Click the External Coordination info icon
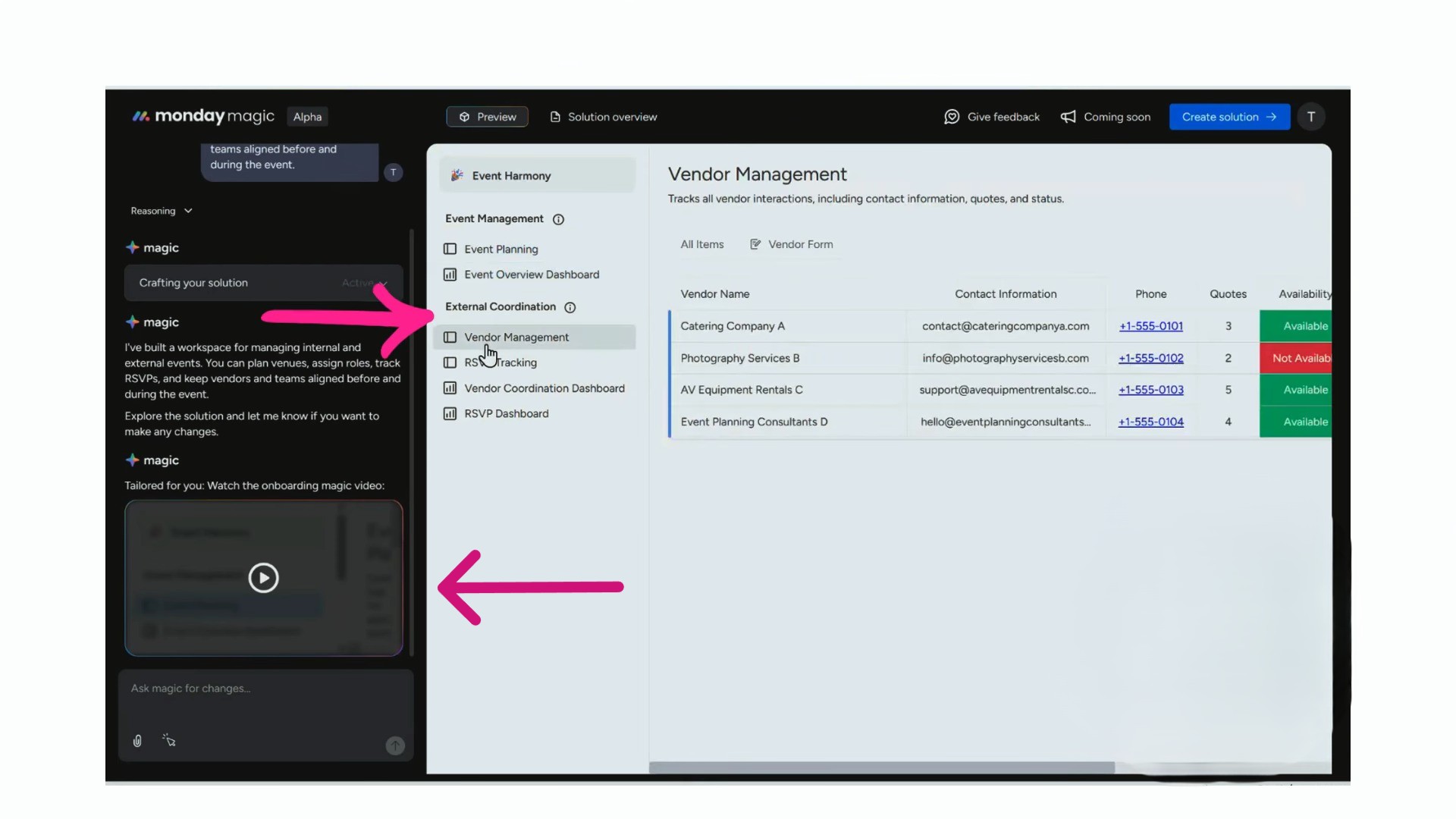Viewport: 1456px width, 819px height. [570, 307]
